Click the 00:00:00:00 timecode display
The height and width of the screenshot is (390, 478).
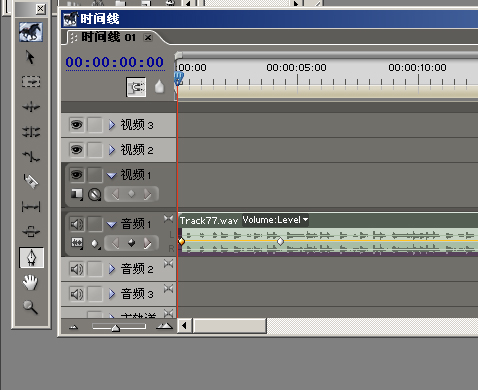point(115,63)
